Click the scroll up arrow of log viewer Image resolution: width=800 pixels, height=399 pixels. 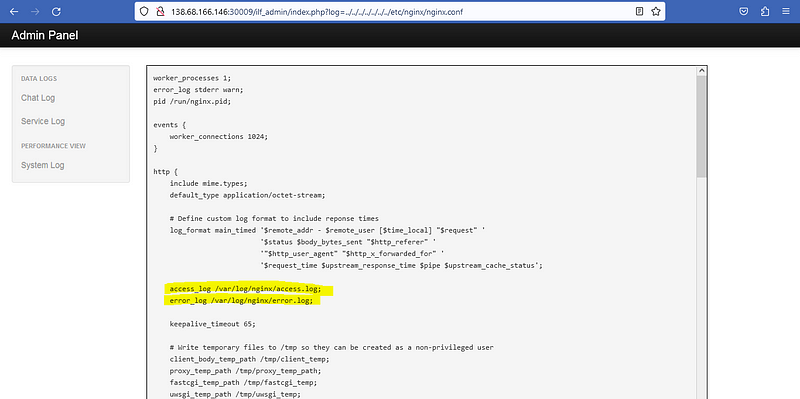tap(701, 71)
